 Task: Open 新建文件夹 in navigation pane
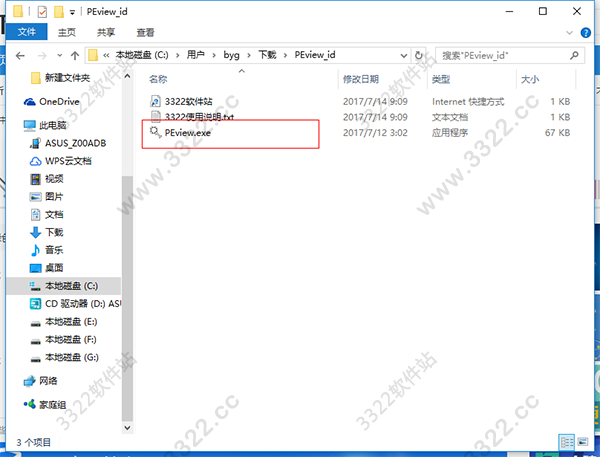pyautogui.click(x=67, y=78)
